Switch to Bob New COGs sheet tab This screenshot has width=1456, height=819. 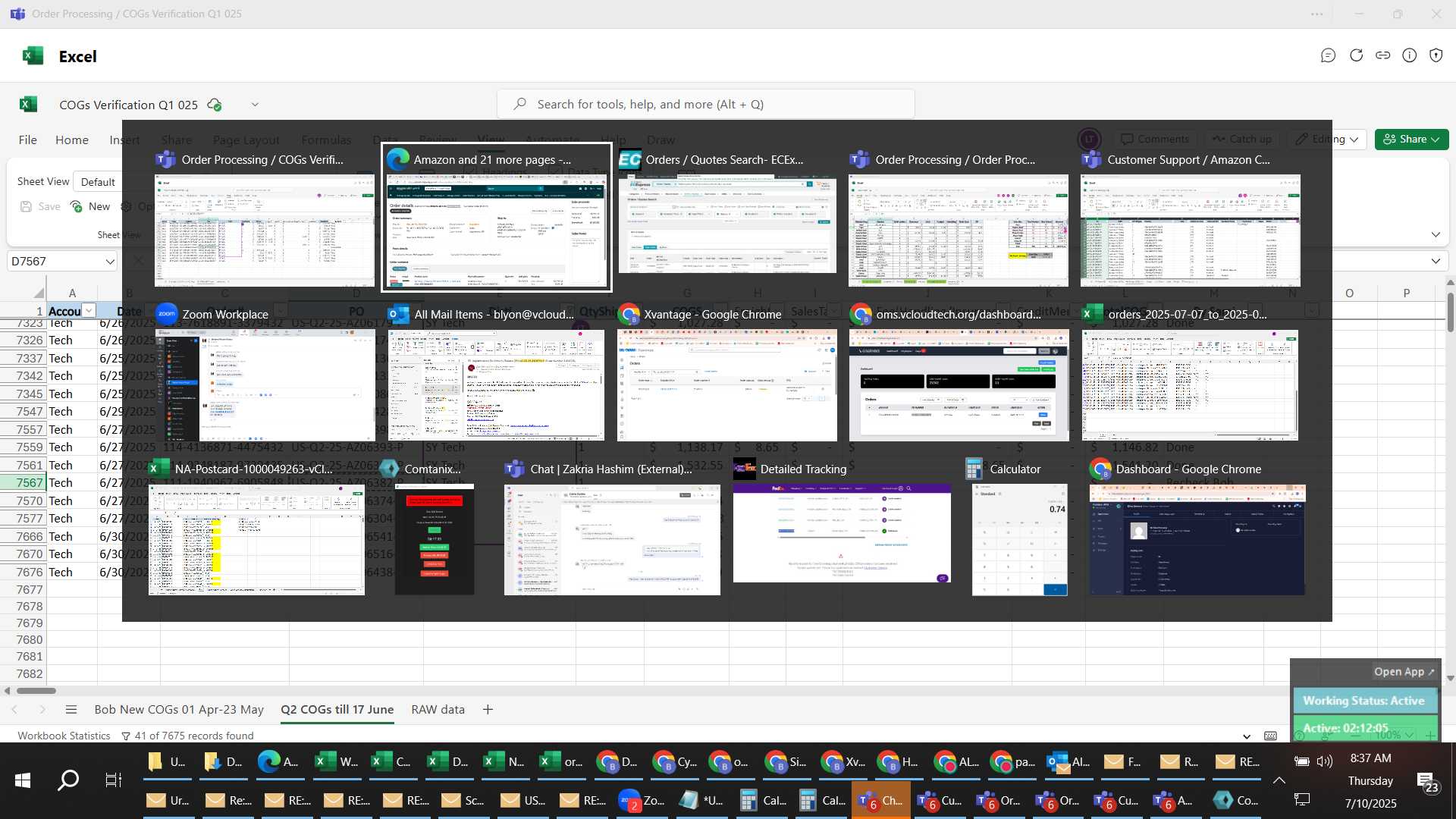[179, 710]
